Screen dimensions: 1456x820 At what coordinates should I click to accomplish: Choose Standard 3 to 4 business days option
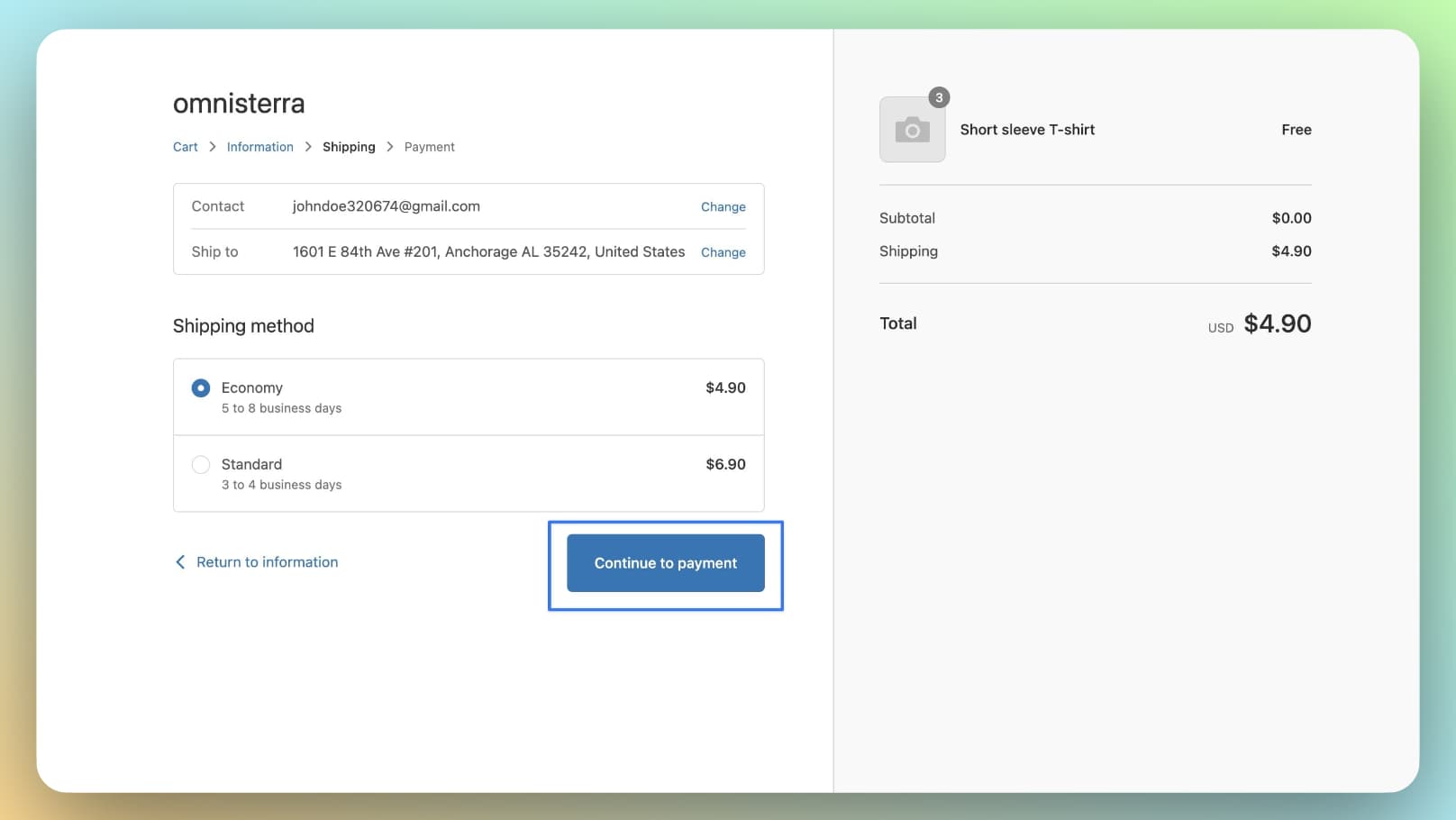[x=281, y=473]
